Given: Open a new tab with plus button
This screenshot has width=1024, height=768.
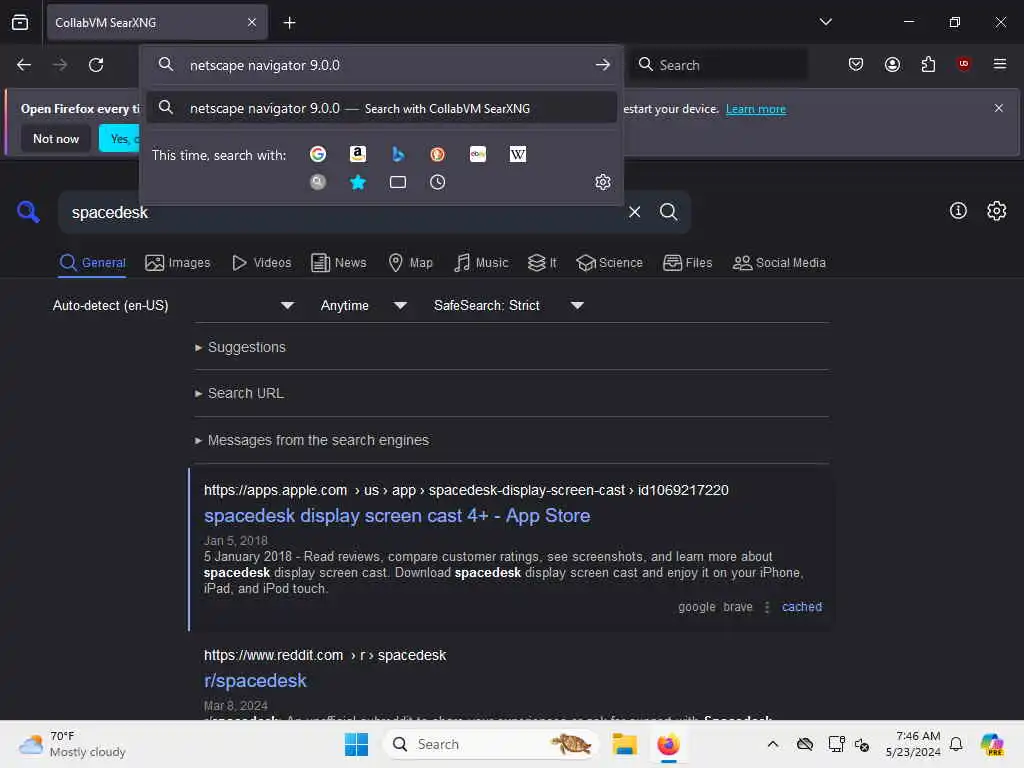Looking at the screenshot, I should 289,23.
